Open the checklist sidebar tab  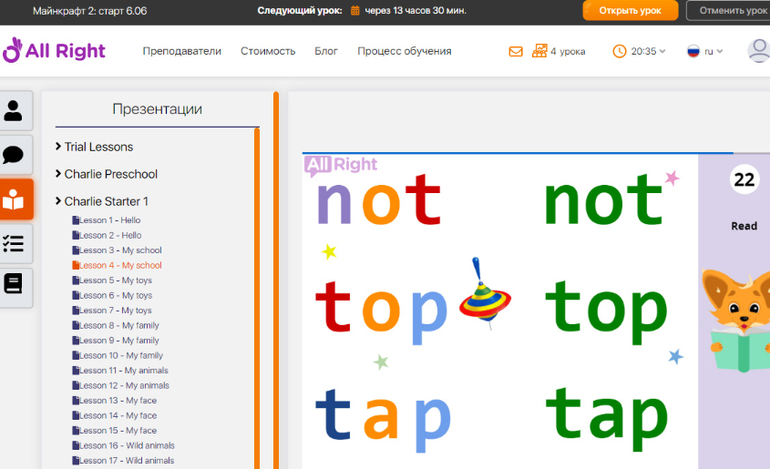[14, 243]
